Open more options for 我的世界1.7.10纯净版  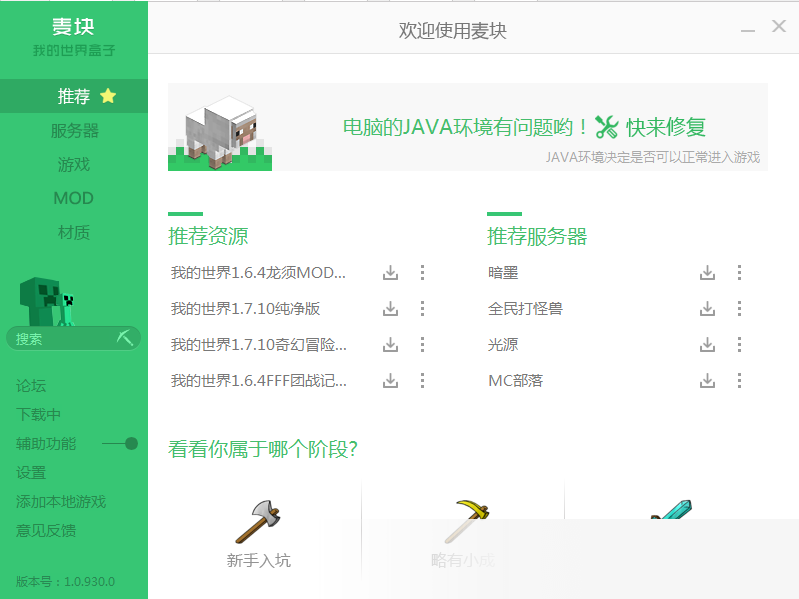422,309
